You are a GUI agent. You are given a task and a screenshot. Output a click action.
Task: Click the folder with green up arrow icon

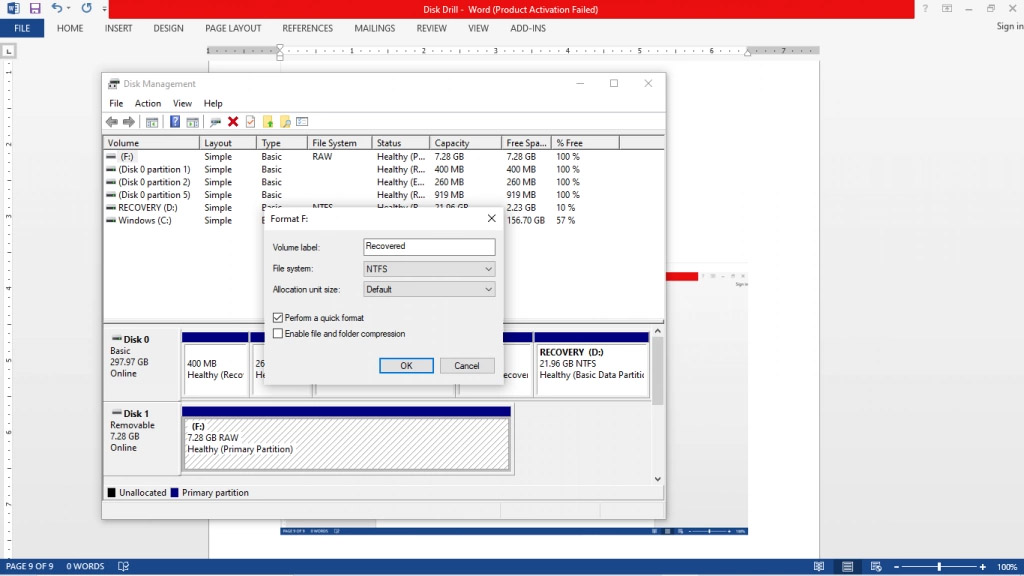pyautogui.click(x=268, y=122)
